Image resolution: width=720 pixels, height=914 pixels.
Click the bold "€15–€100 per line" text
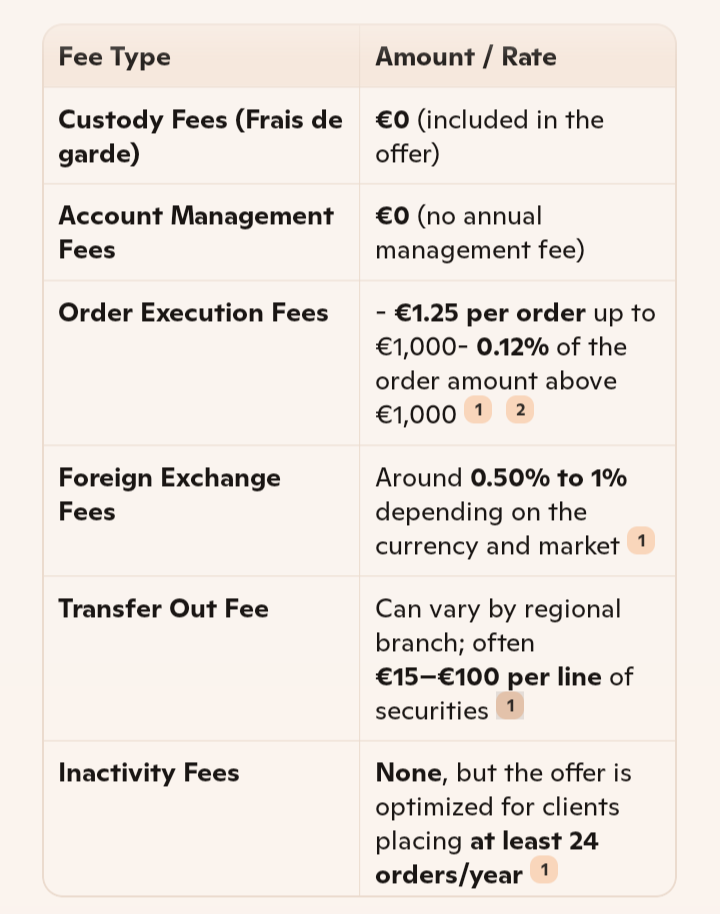[488, 677]
